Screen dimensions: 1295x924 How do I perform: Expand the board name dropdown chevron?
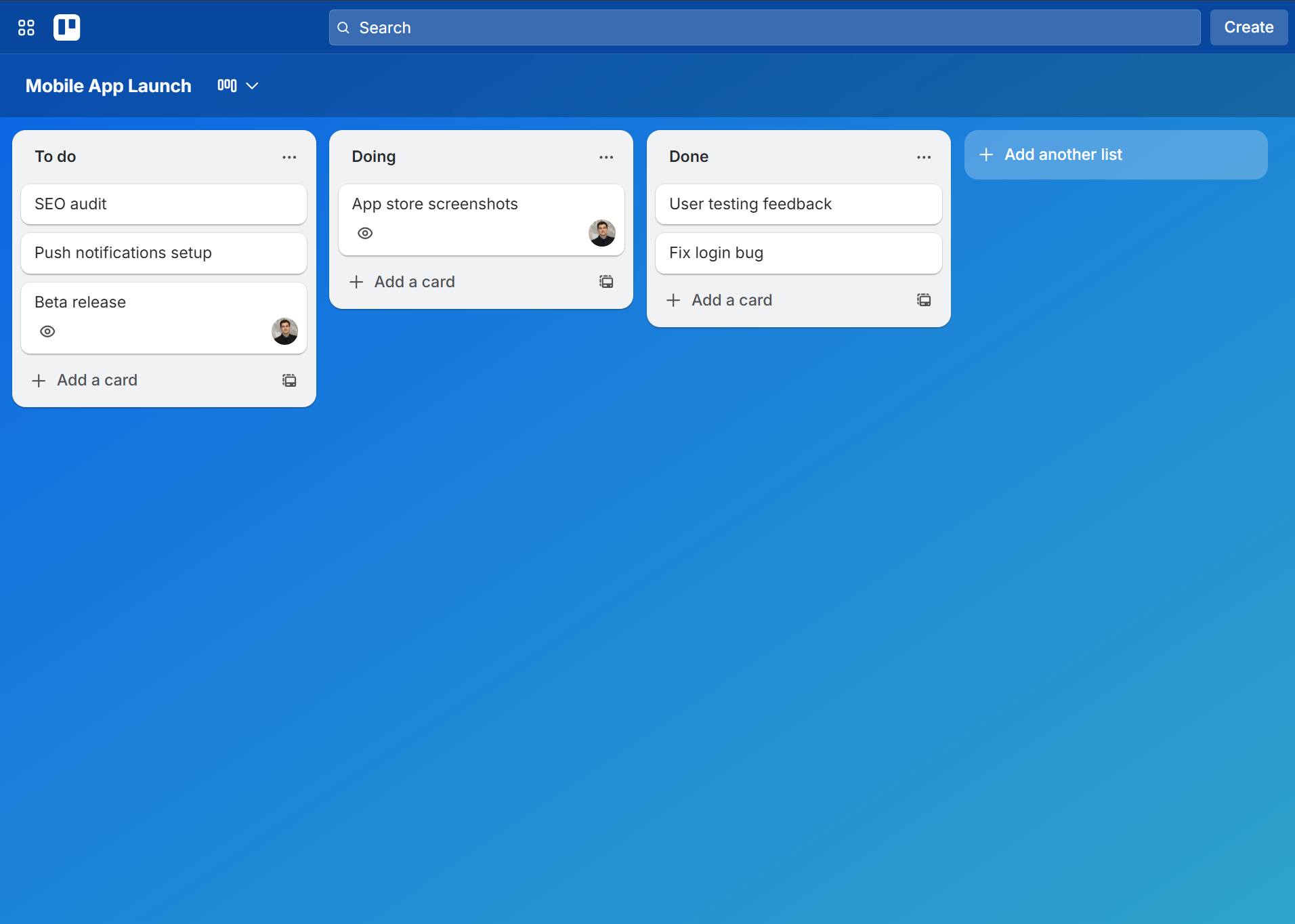coord(251,85)
